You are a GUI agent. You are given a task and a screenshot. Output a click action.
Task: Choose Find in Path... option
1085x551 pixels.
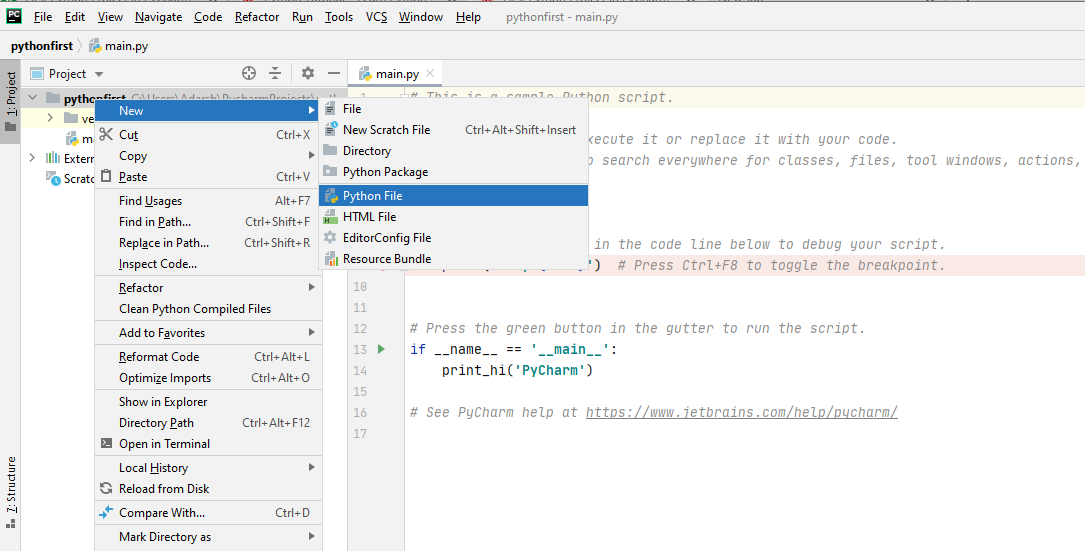(x=208, y=222)
